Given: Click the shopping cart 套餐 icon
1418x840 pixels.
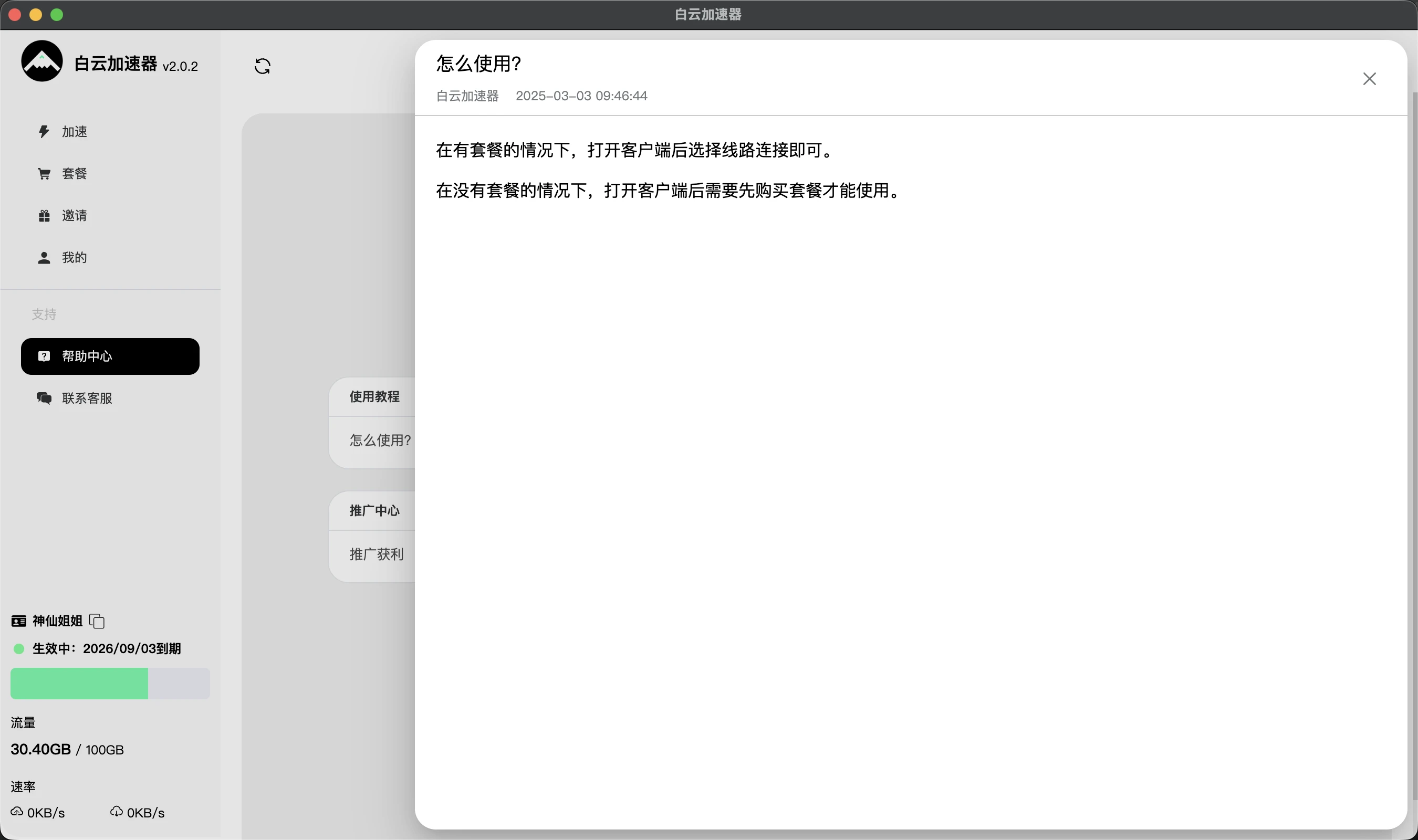Looking at the screenshot, I should [44, 174].
